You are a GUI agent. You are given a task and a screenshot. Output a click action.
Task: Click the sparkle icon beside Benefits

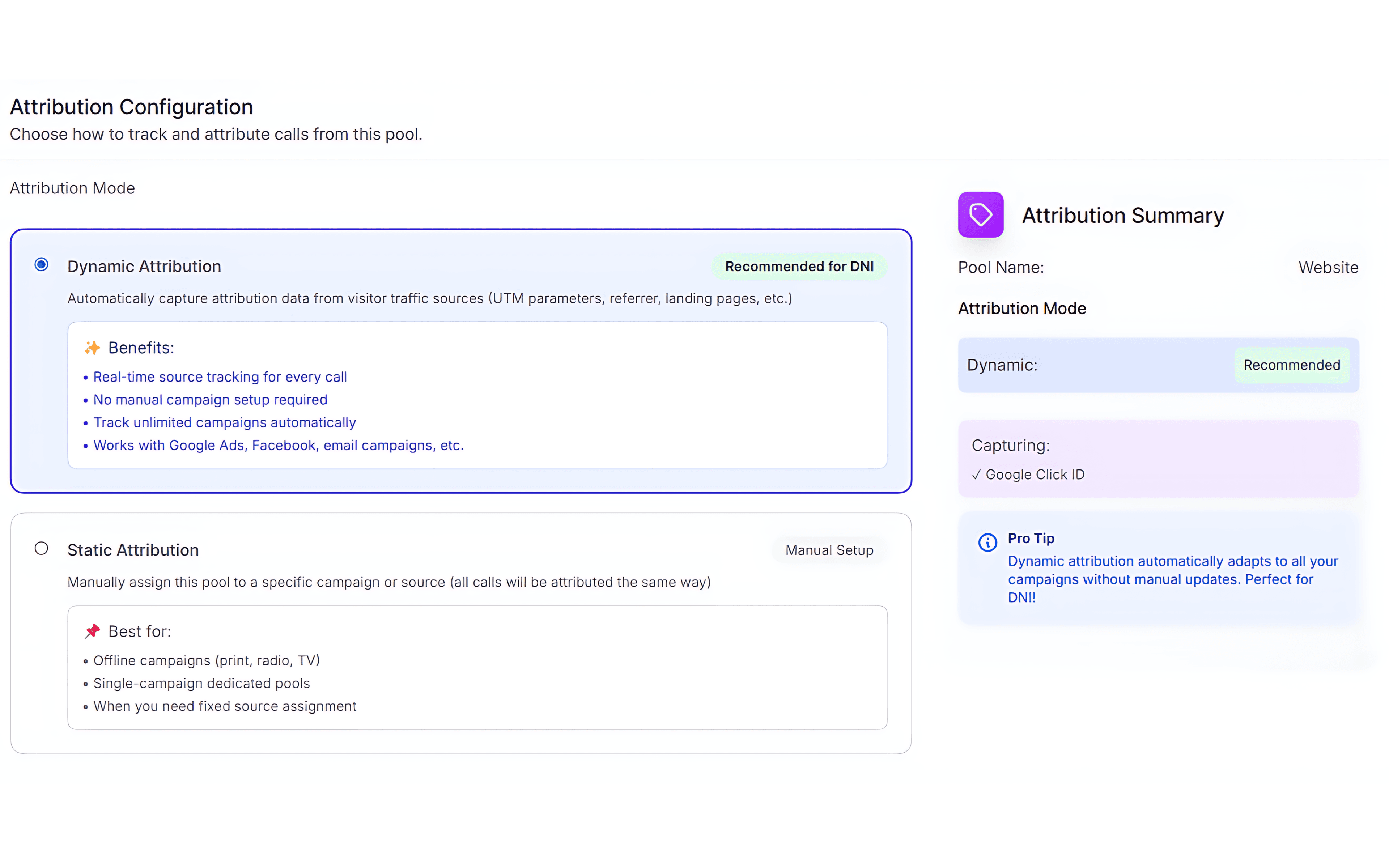(x=92, y=348)
